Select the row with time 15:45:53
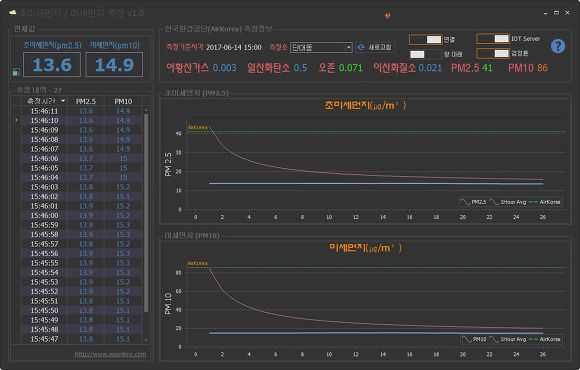 coord(81,282)
